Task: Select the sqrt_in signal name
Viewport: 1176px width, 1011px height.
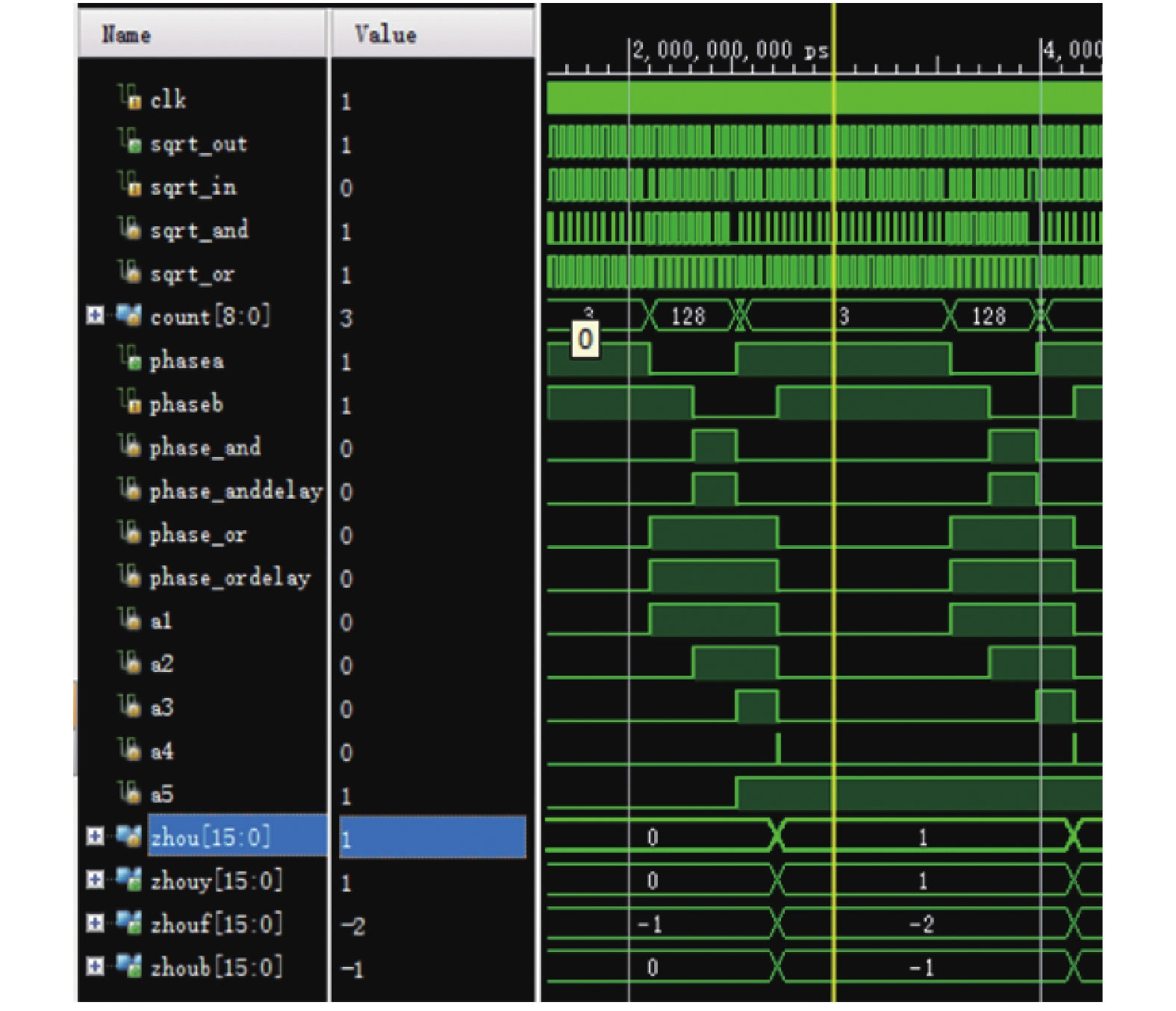Action: point(193,187)
